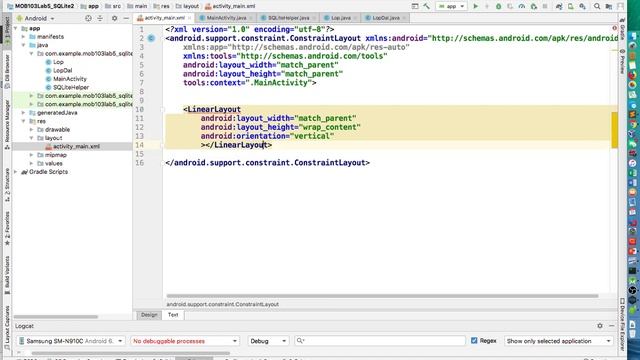This screenshot has height=360, width=640.
Task: Collapse all icon in Project panel header
Action: pyautogui.click(x=100, y=18)
